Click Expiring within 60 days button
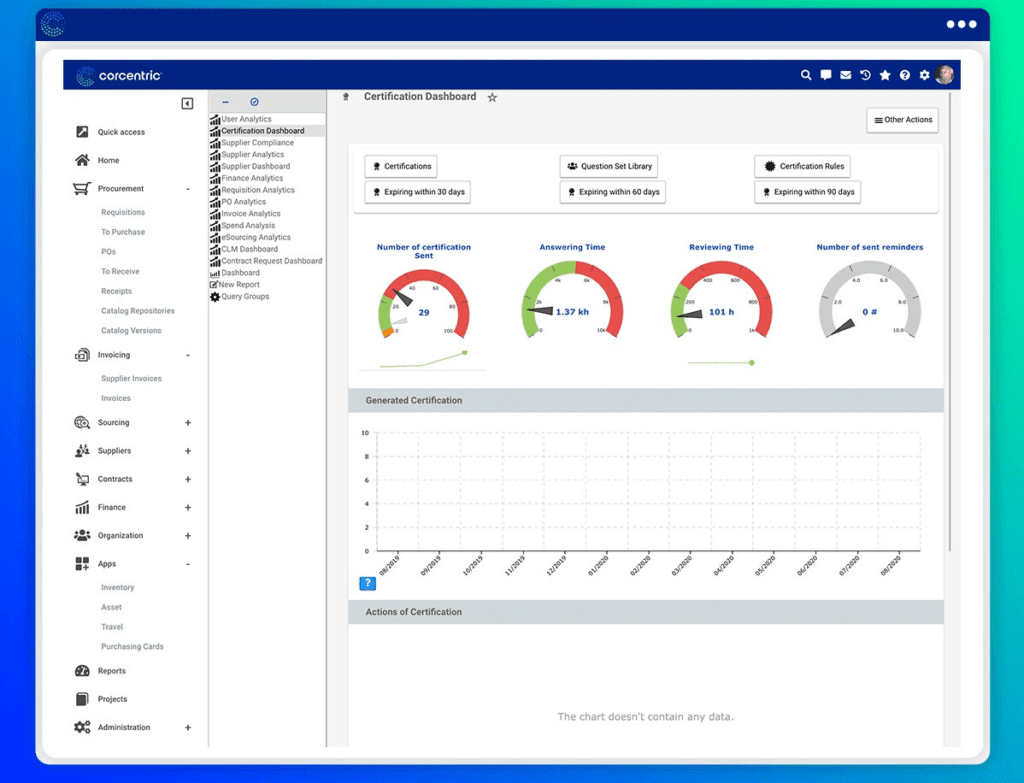Viewport: 1024px width, 783px height. (x=612, y=192)
